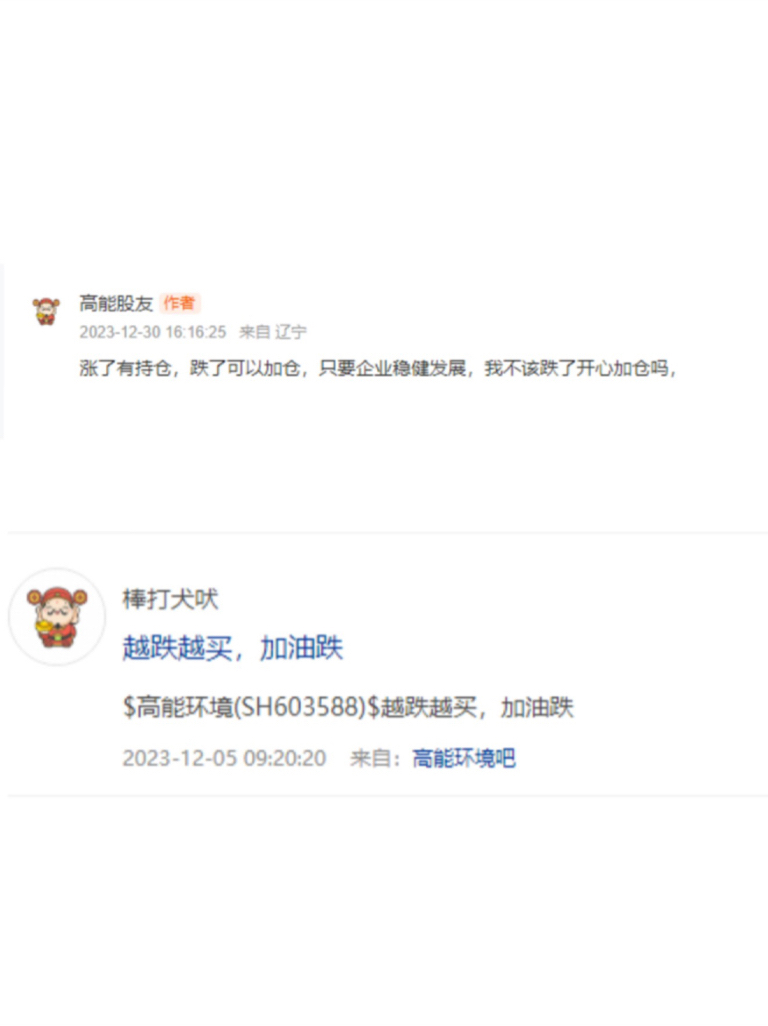Open the $高能环境(SH603588)$ stock tag
768x1026 pixels.
tap(251, 707)
